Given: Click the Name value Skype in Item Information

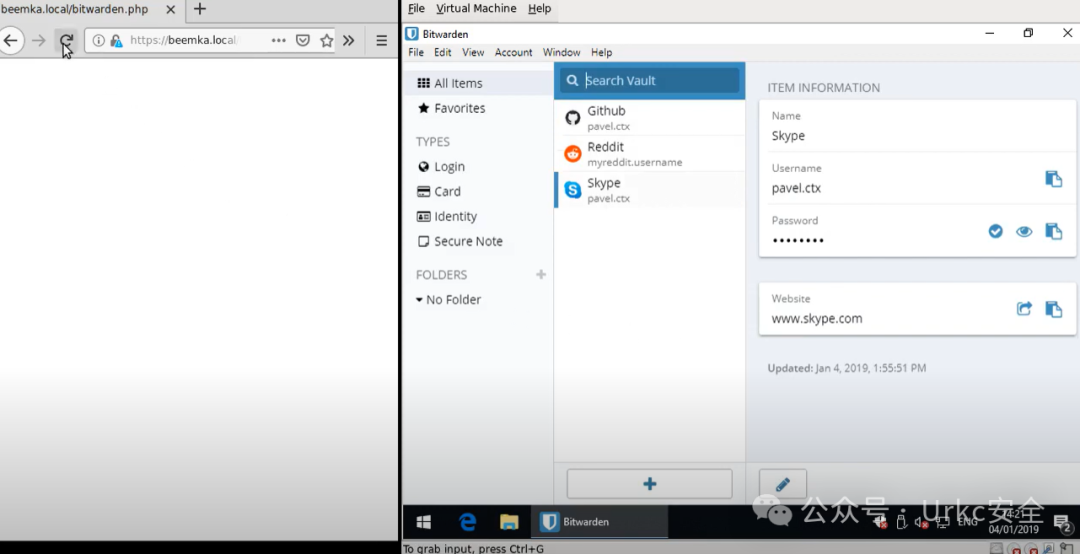Looking at the screenshot, I should pyautogui.click(x=788, y=136).
